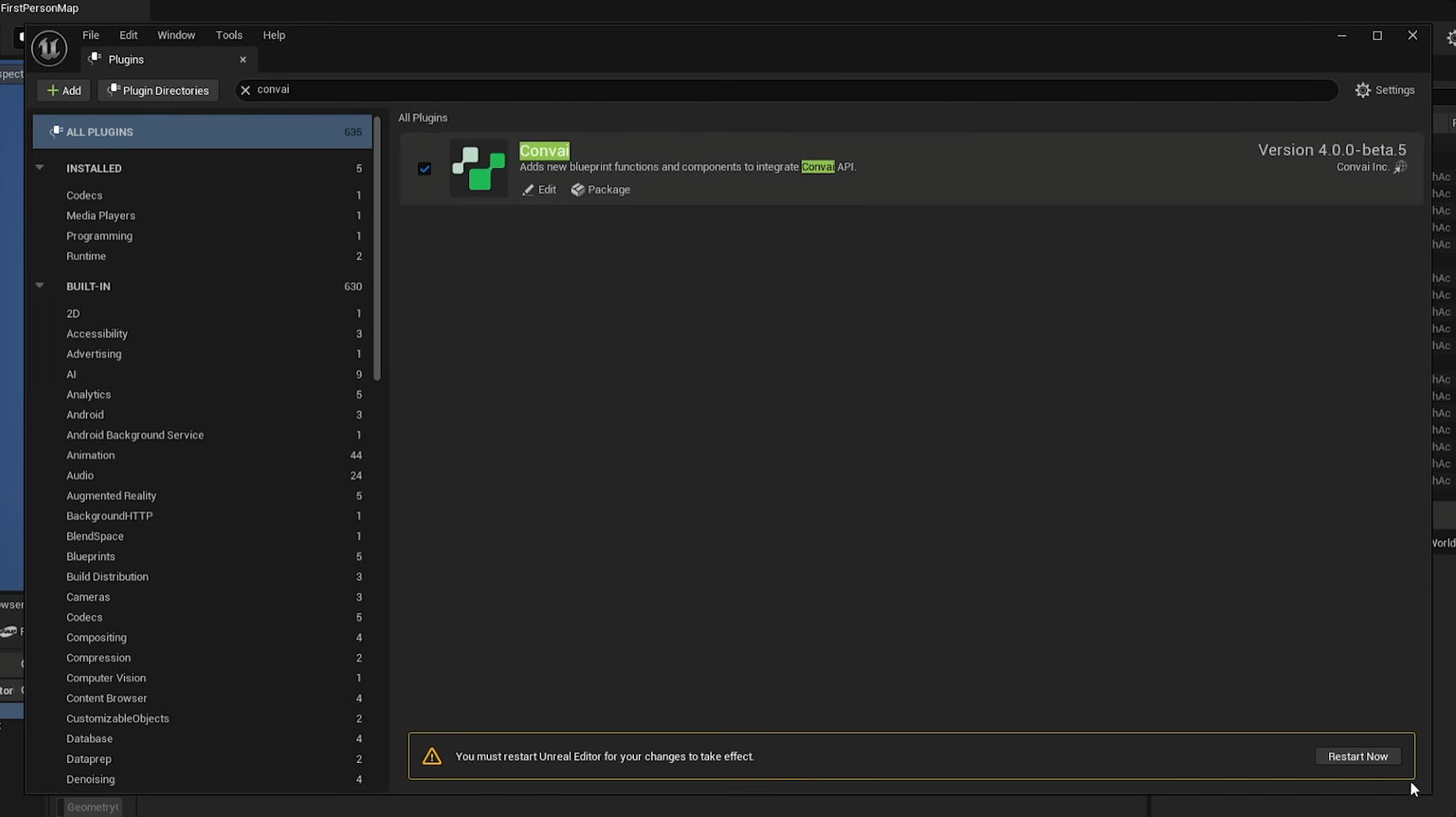Image resolution: width=1456 pixels, height=817 pixels.
Task: Select Android Background Service category
Action: [x=202, y=435]
